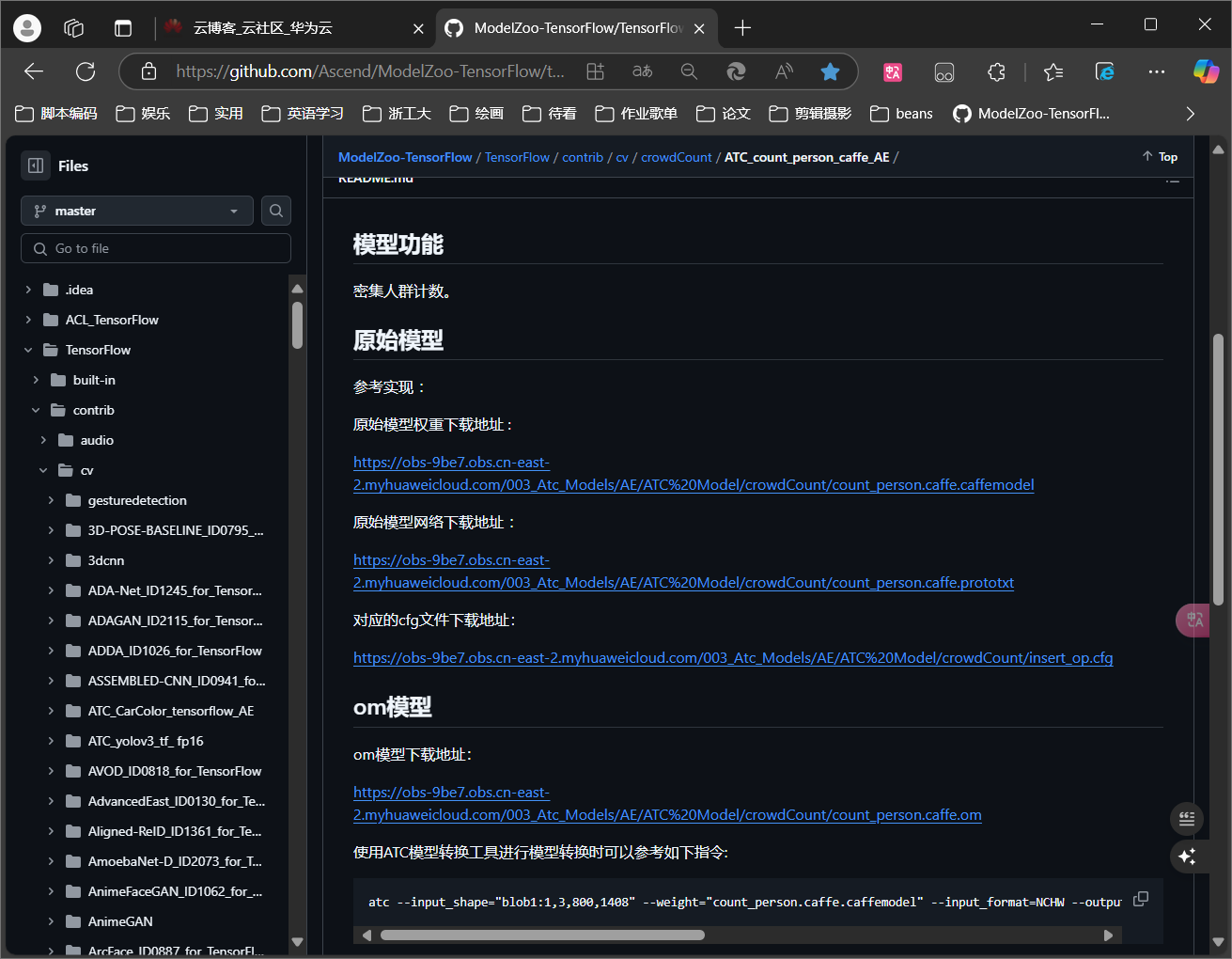Focus the Go to file search field

click(156, 248)
